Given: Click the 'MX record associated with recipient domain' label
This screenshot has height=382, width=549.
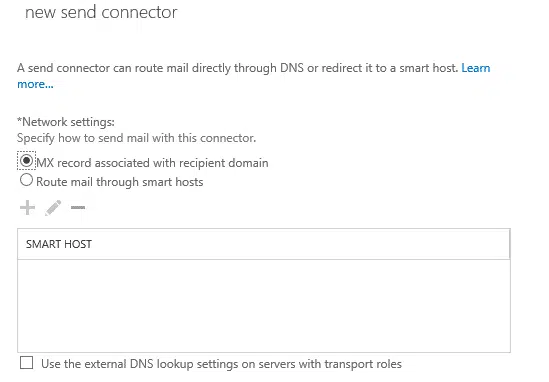Looking at the screenshot, I should [152, 163].
